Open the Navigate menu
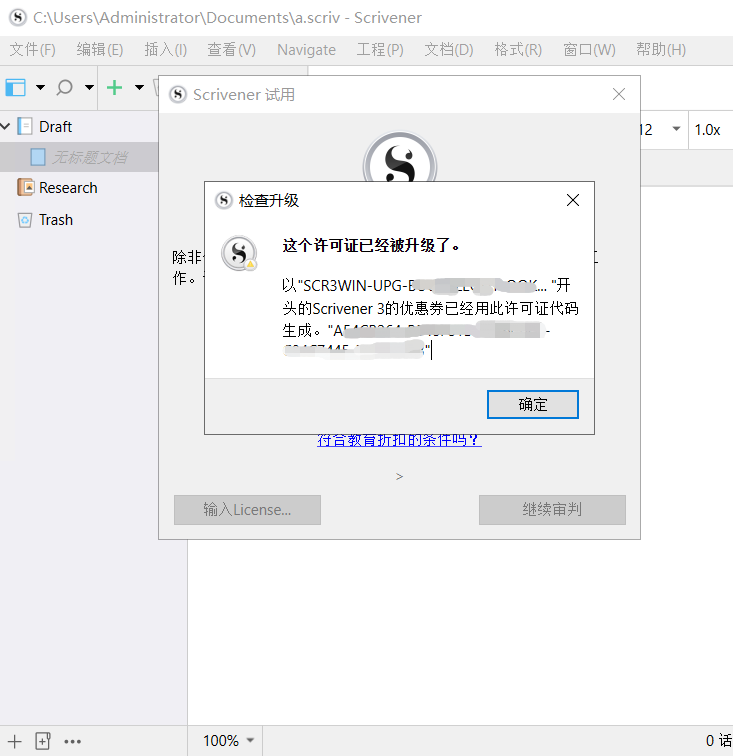Image resolution: width=733 pixels, height=756 pixels. pyautogui.click(x=306, y=50)
